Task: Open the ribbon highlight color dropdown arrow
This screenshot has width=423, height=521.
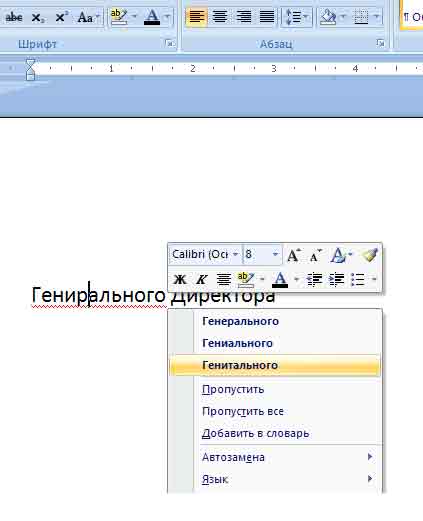Action: coord(134,17)
